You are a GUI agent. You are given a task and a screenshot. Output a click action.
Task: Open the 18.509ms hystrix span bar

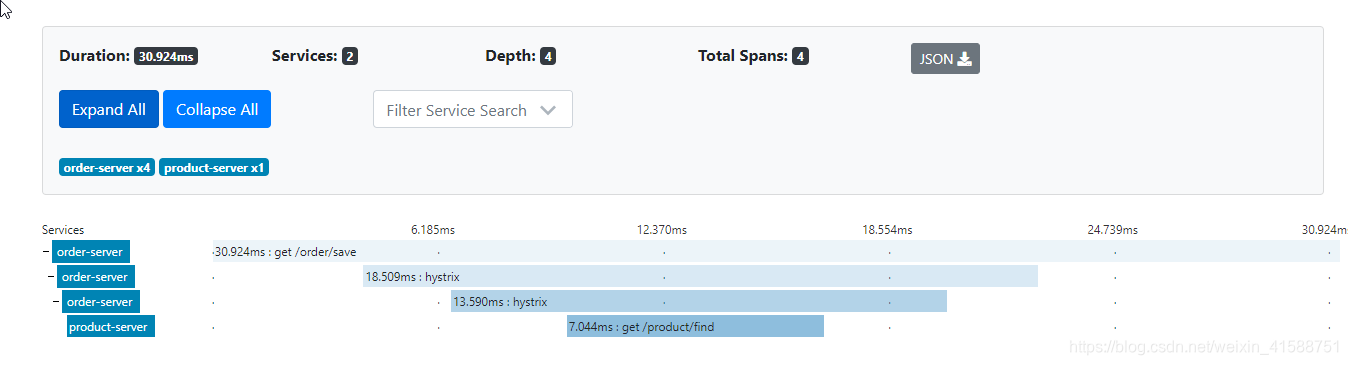pyautogui.click(x=701, y=277)
